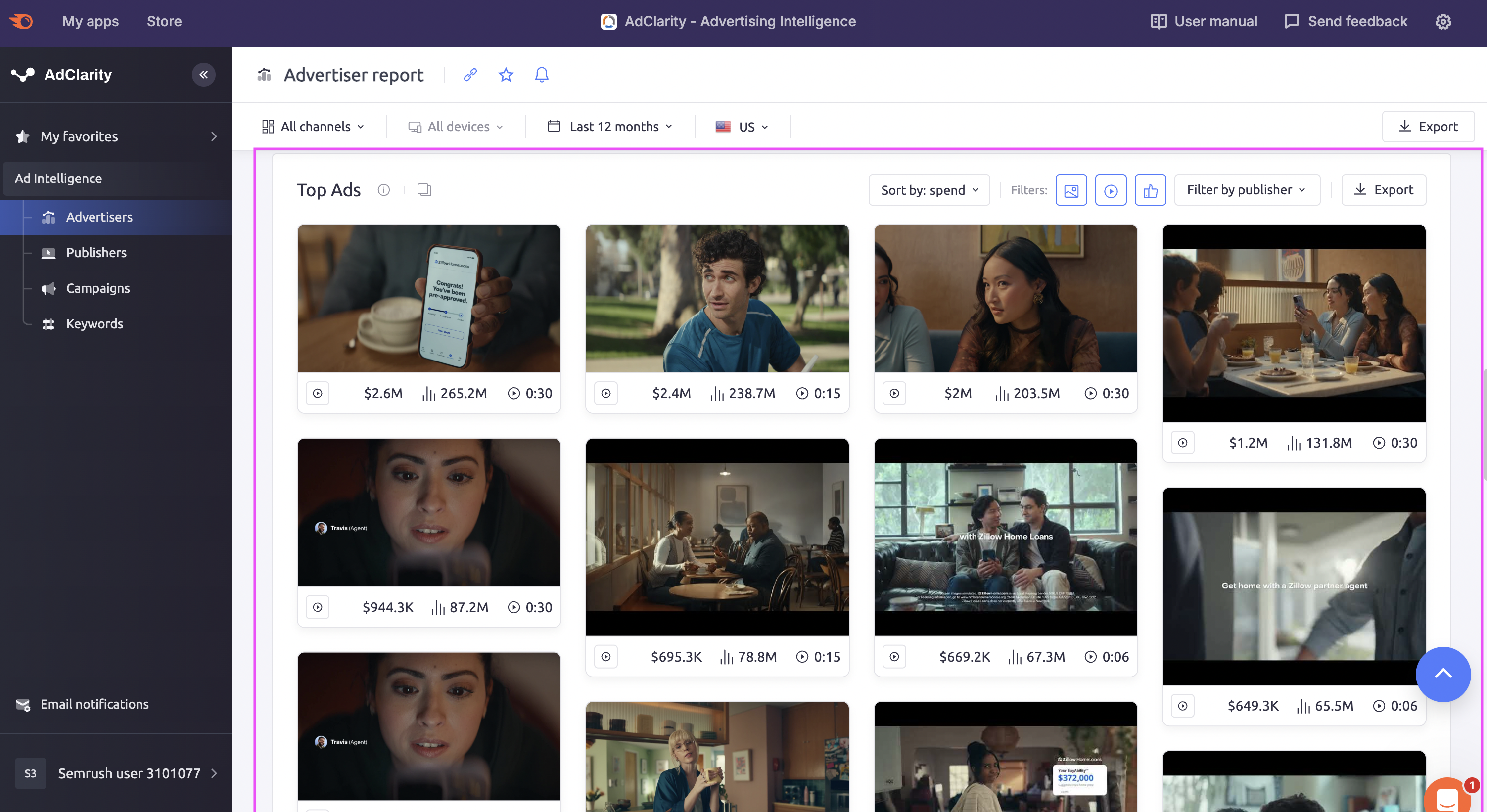Click the Top Ads info icon

pos(384,190)
